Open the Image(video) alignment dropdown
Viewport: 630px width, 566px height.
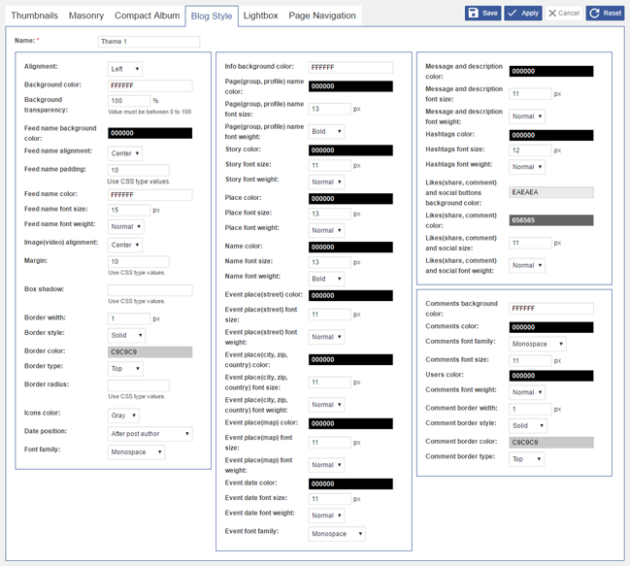tap(125, 245)
